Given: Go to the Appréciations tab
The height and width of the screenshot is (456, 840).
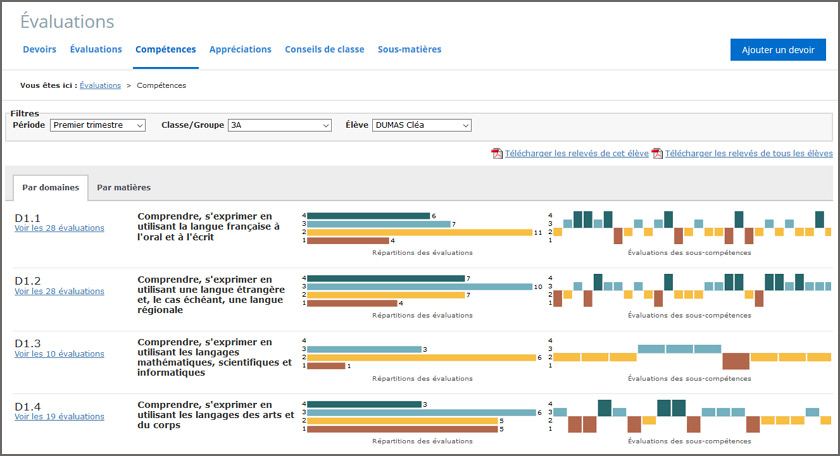Looking at the screenshot, I should pyautogui.click(x=240, y=49).
